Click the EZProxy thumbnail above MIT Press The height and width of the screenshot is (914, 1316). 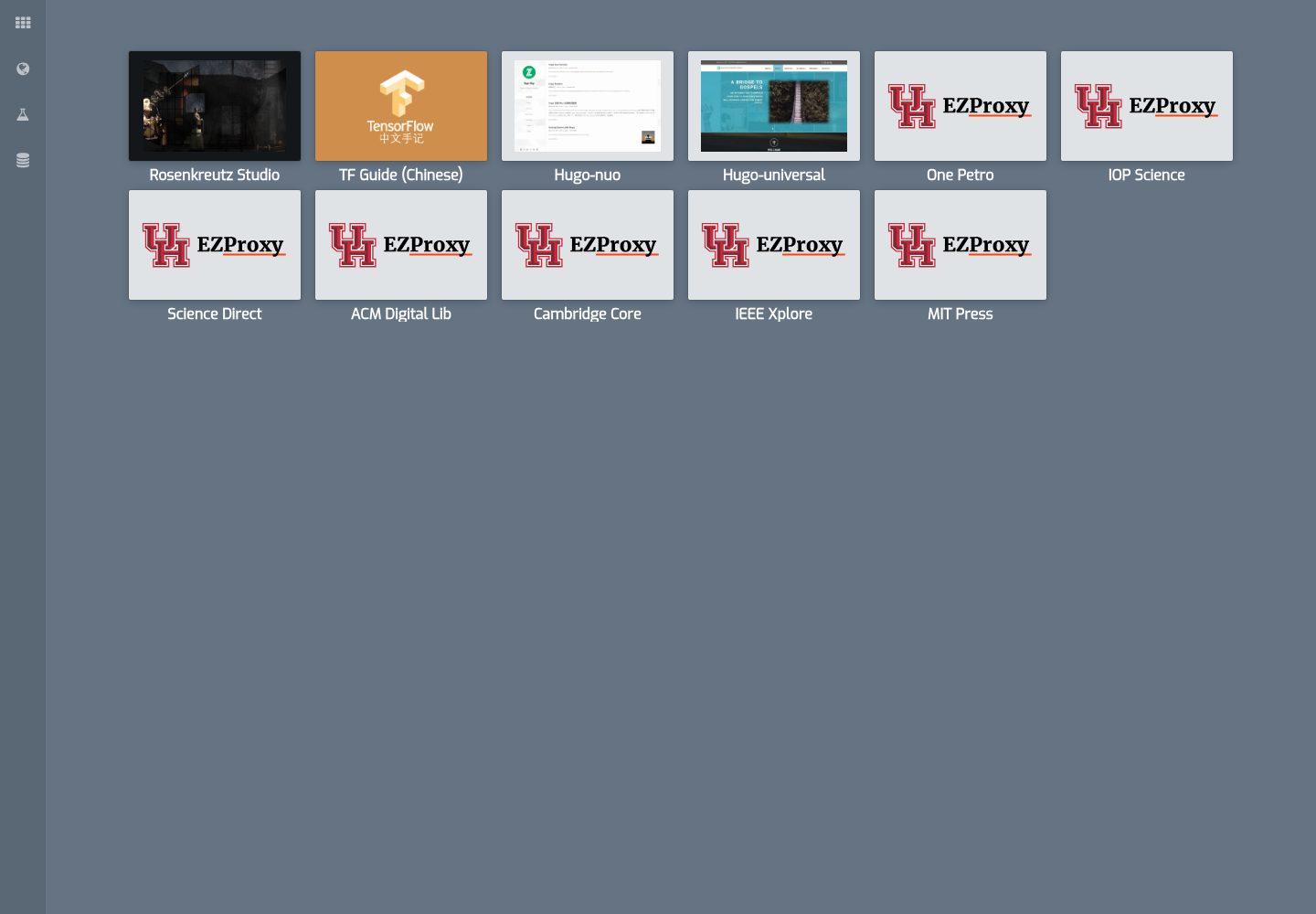960,245
